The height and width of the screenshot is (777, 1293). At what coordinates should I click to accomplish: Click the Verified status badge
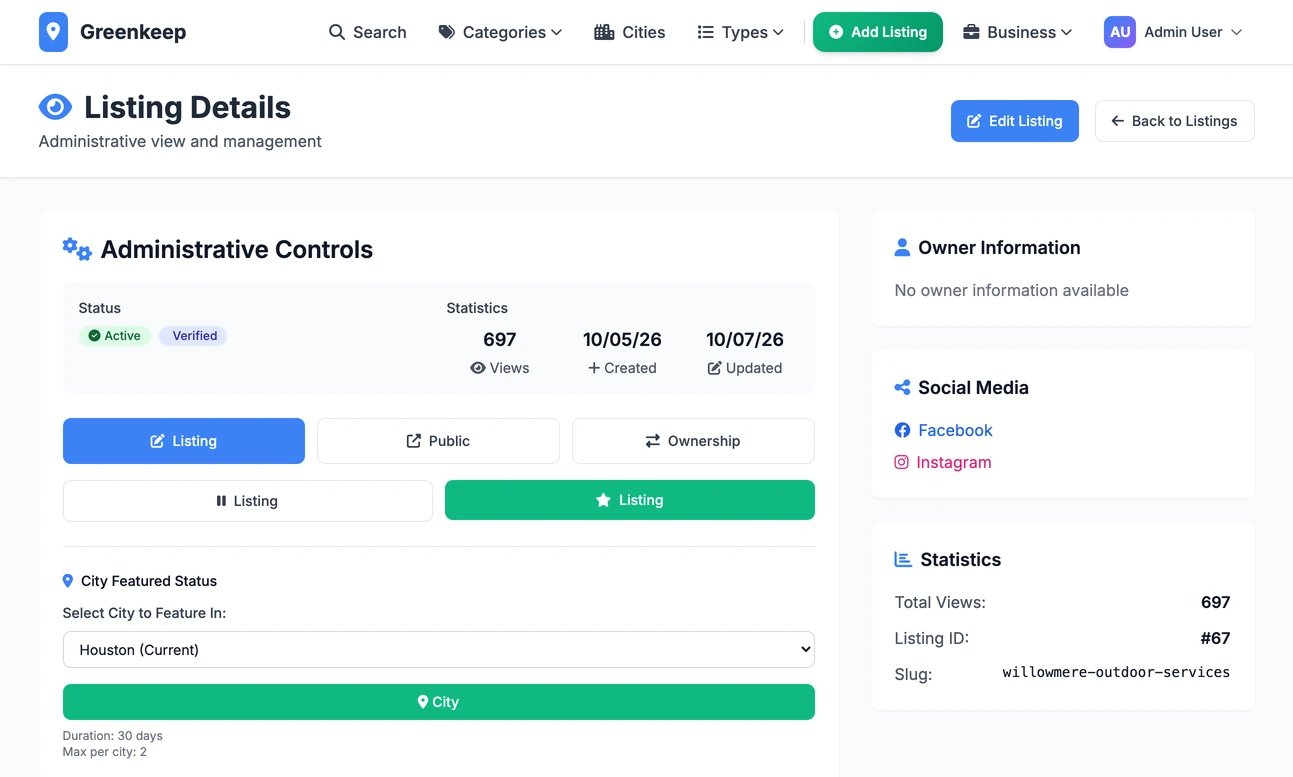[193, 336]
